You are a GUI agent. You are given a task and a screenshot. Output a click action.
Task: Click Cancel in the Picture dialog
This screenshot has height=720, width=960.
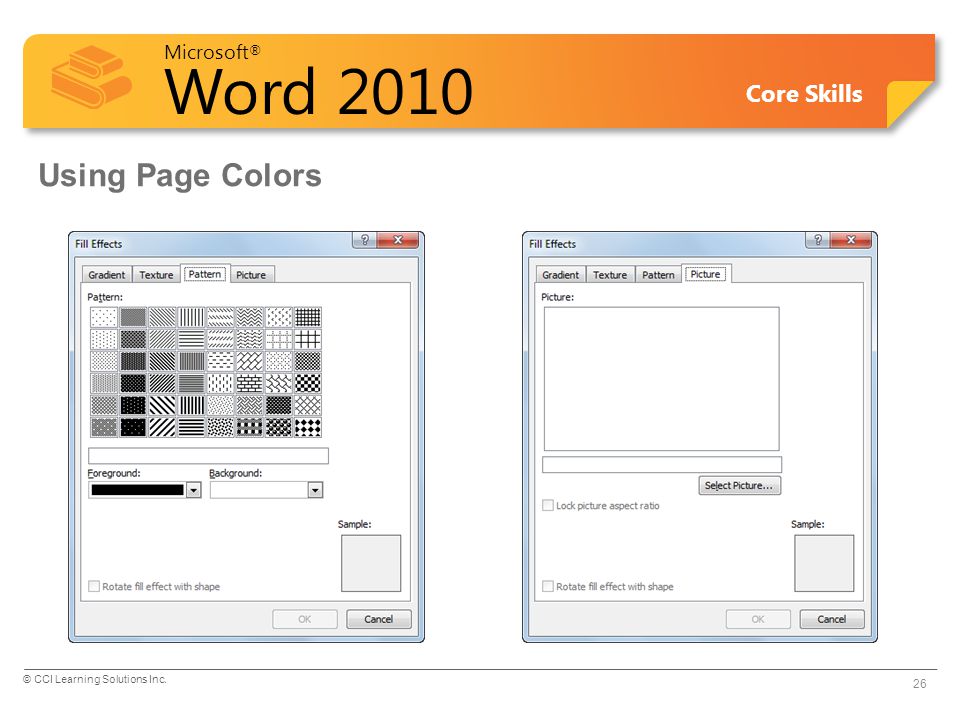831,619
